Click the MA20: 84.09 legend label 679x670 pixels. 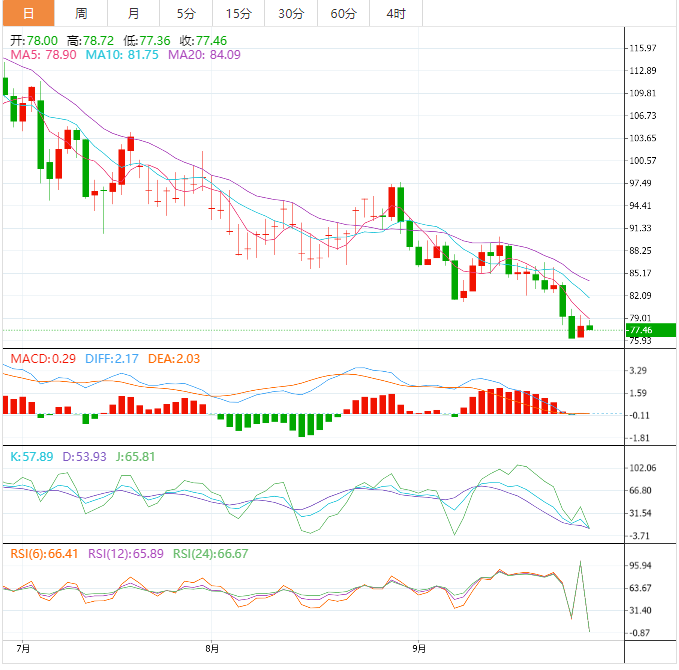click(x=204, y=55)
